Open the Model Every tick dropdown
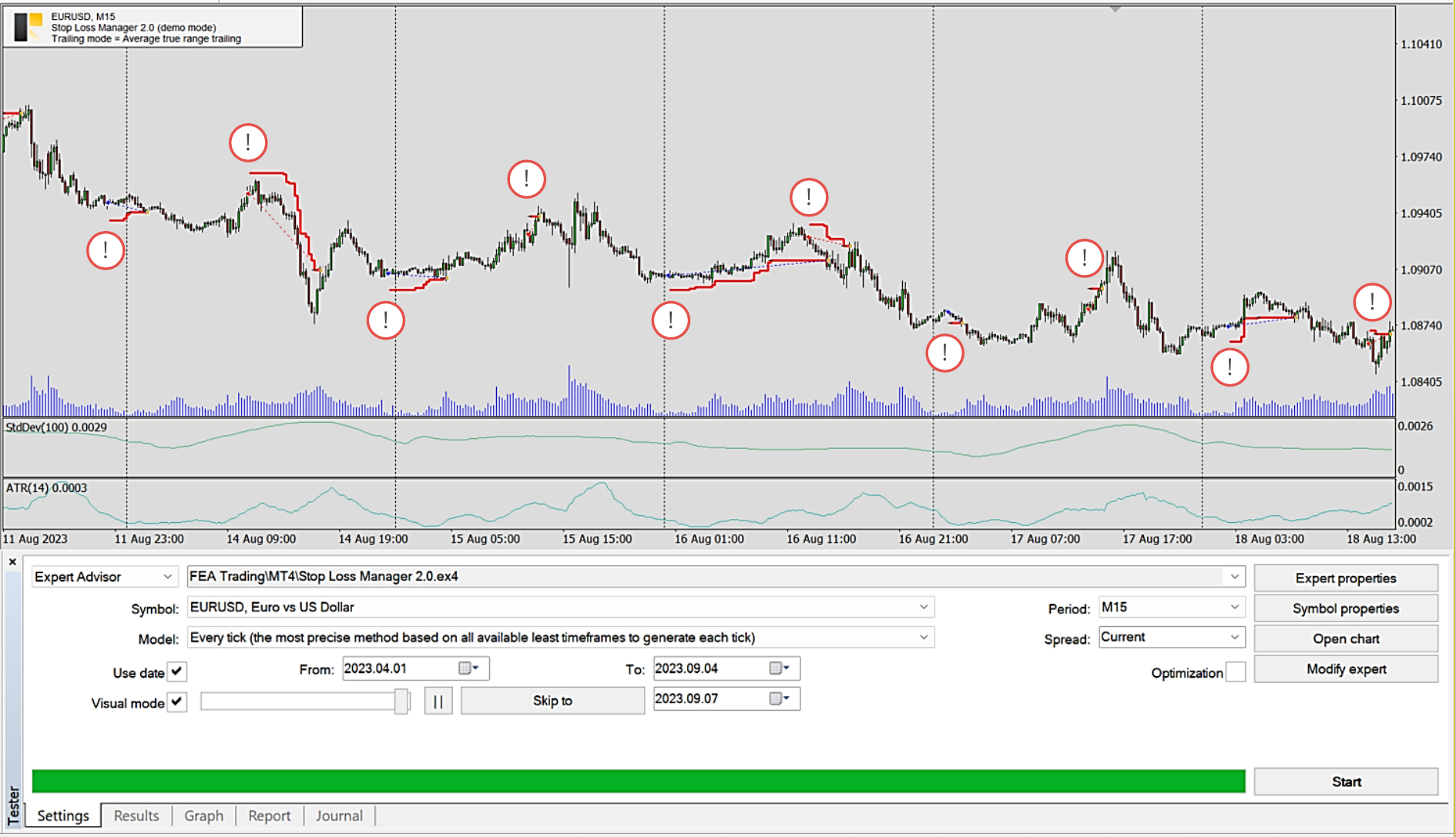This screenshot has width=1456, height=837. point(924,637)
